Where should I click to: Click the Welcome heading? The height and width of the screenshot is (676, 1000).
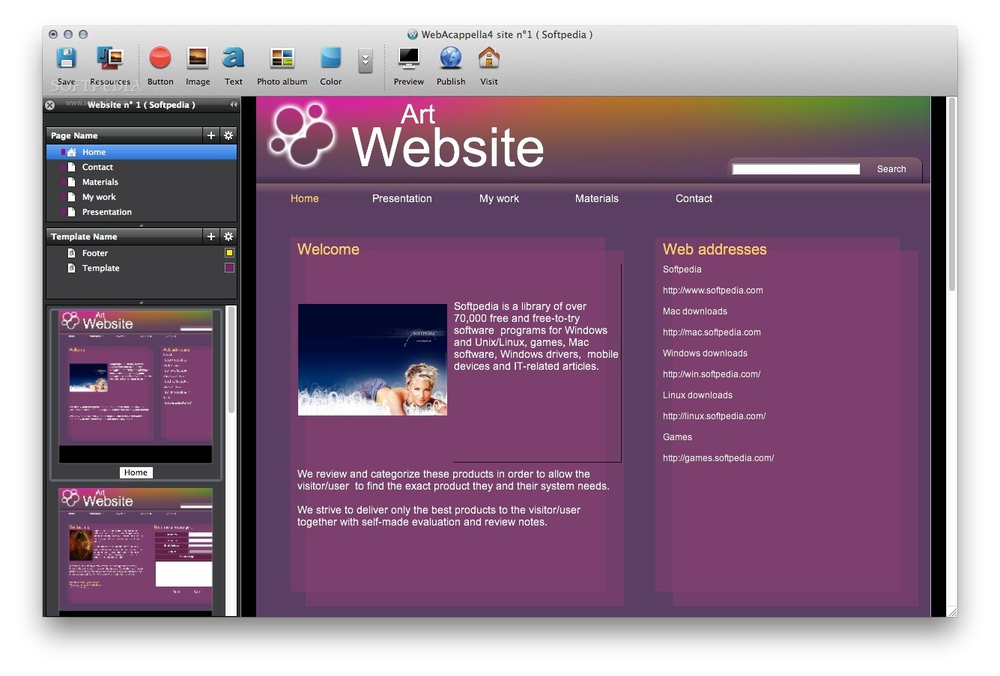click(x=328, y=249)
